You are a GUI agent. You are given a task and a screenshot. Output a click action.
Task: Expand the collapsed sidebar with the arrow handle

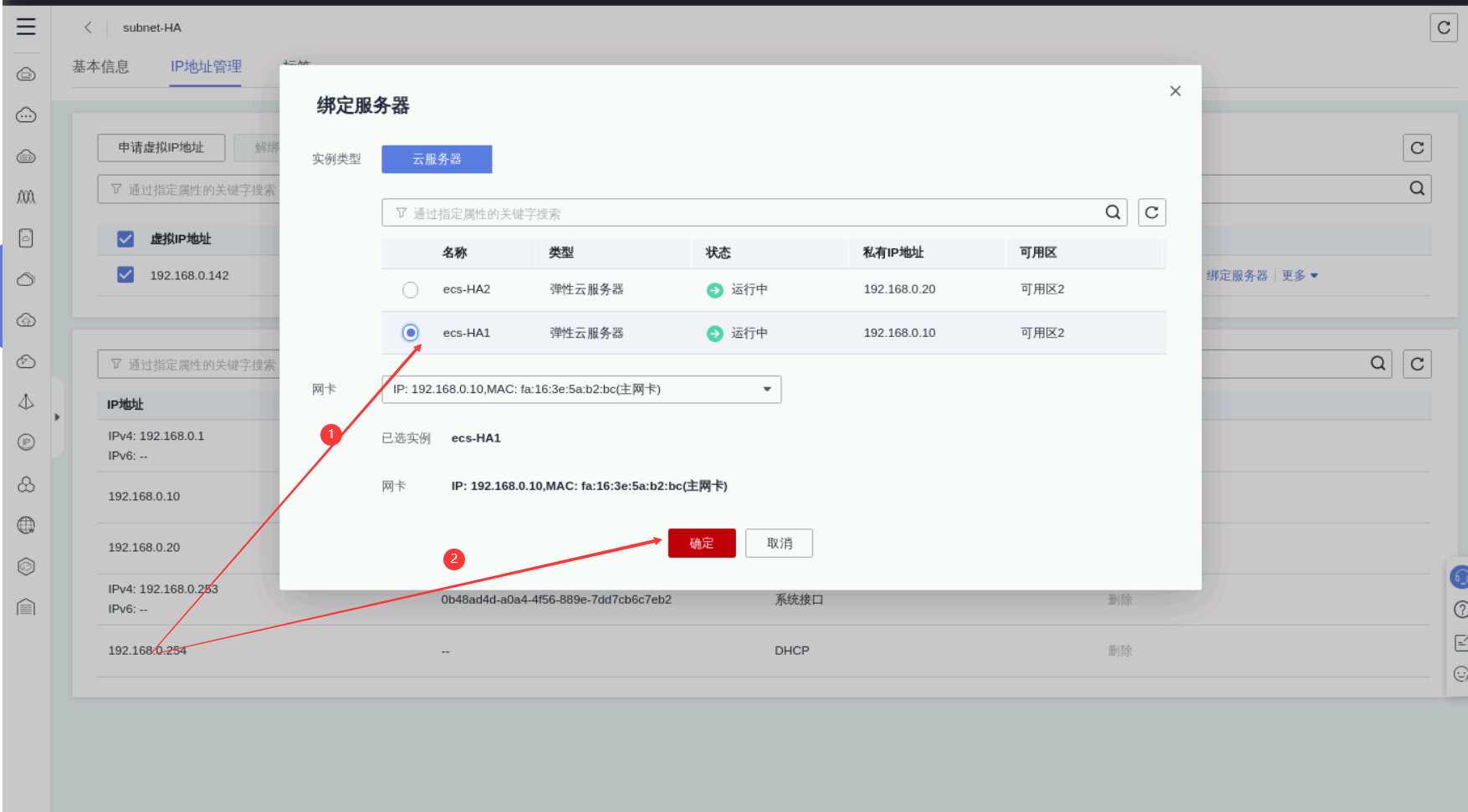[x=57, y=416]
